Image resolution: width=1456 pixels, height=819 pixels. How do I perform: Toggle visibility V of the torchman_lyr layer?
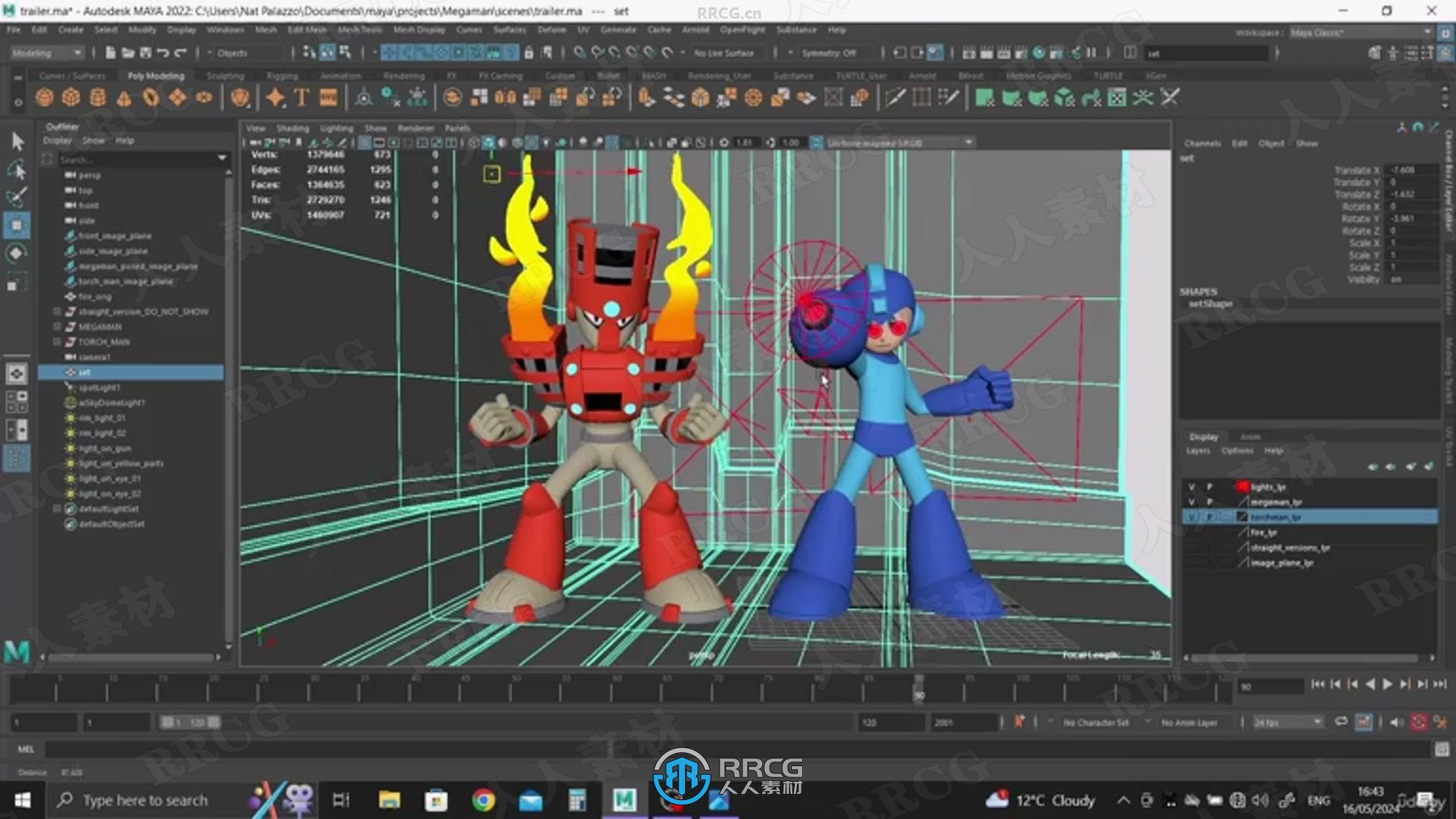click(x=1191, y=517)
